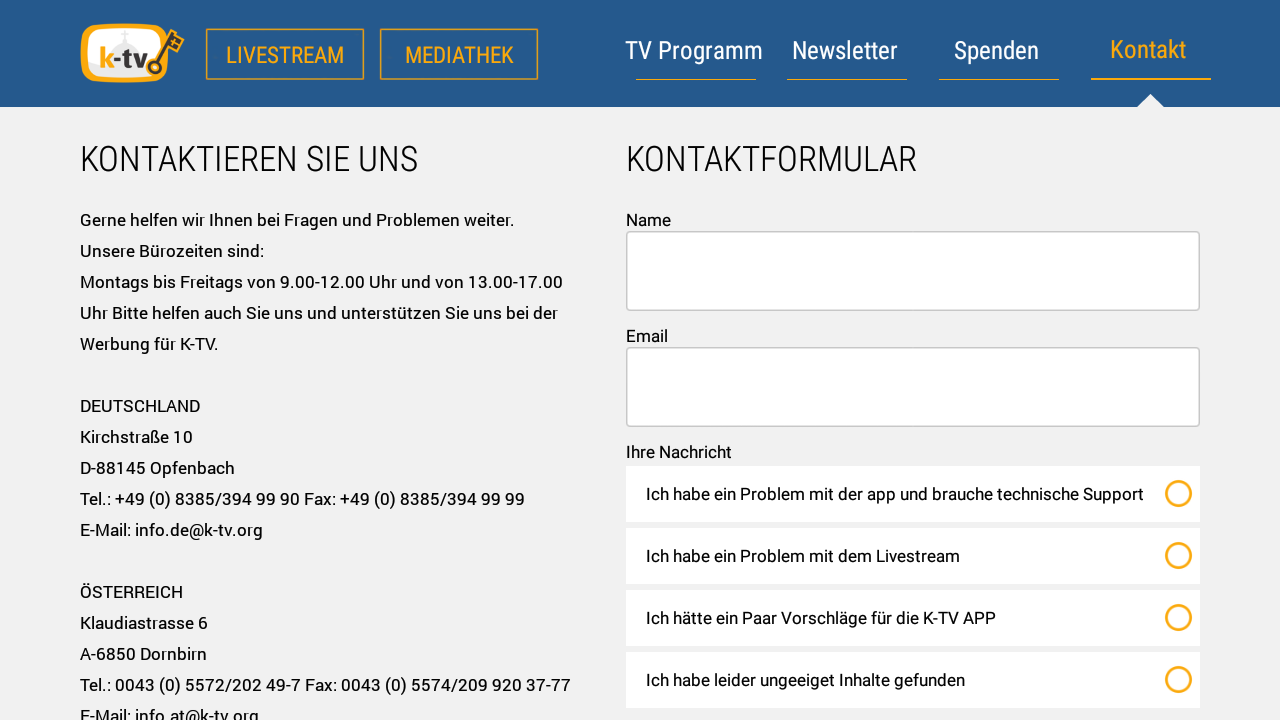Viewport: 1280px width, 720px height.
Task: Open the MEDIATHEK page
Action: (458, 54)
